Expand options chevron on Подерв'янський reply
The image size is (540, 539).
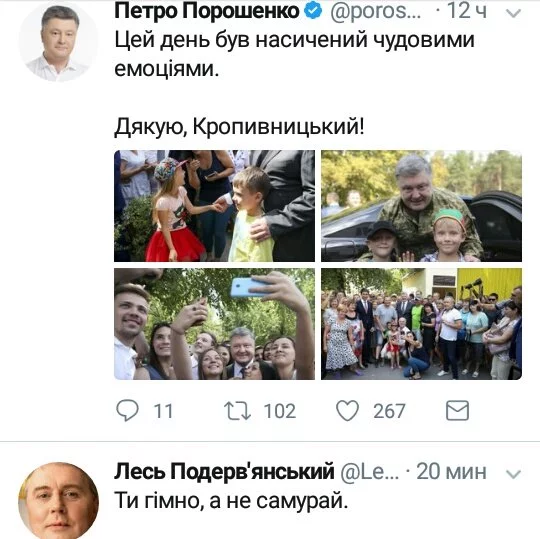514,474
